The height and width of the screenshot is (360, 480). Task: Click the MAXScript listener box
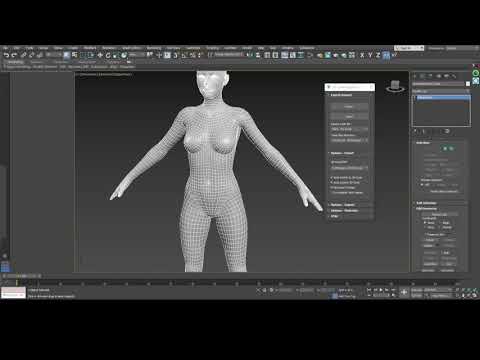point(13,293)
